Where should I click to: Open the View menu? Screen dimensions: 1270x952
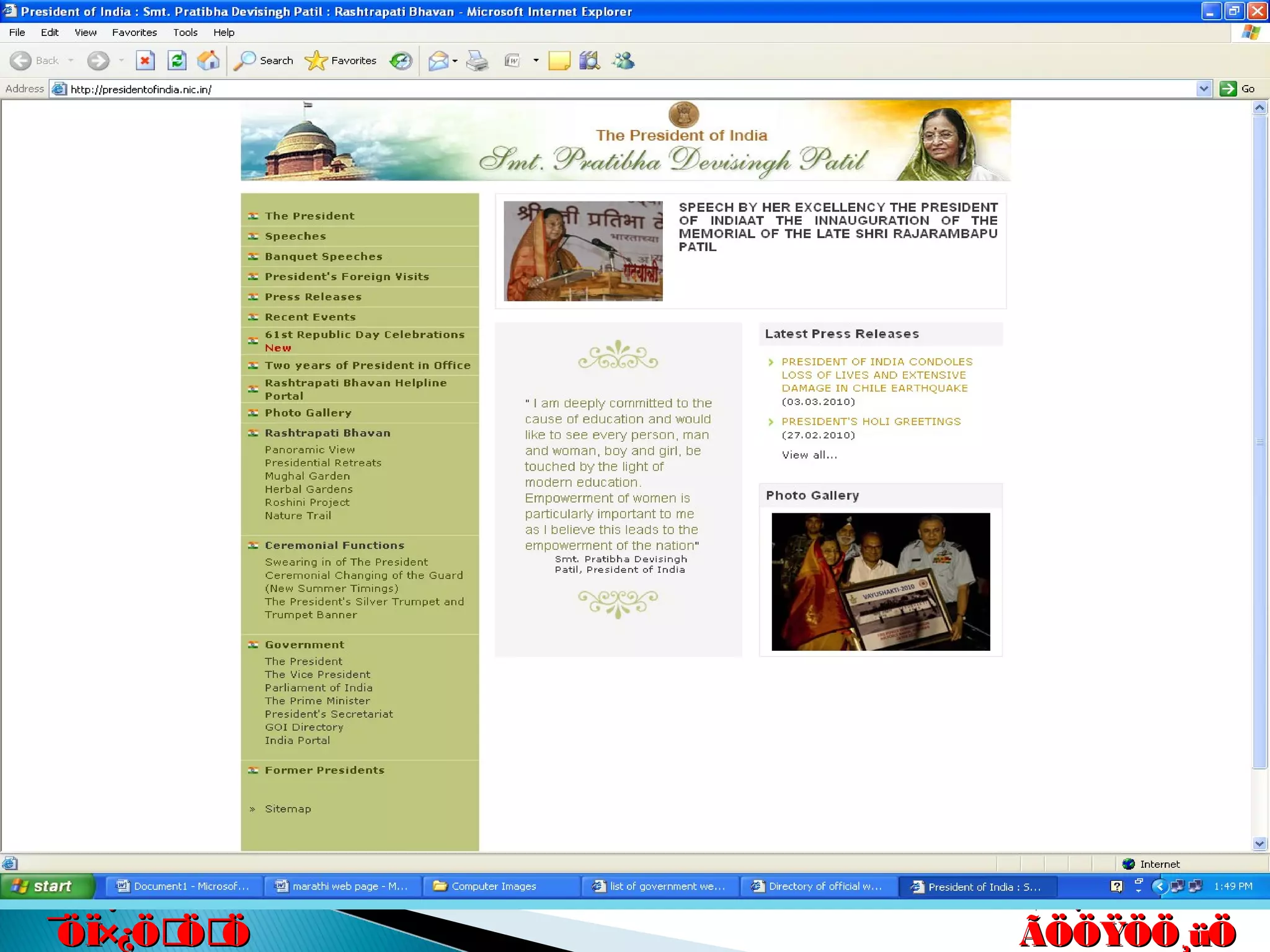tap(86, 32)
